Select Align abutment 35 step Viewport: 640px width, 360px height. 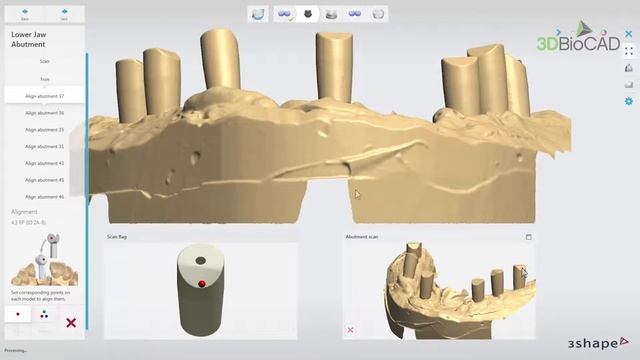tap(44, 129)
